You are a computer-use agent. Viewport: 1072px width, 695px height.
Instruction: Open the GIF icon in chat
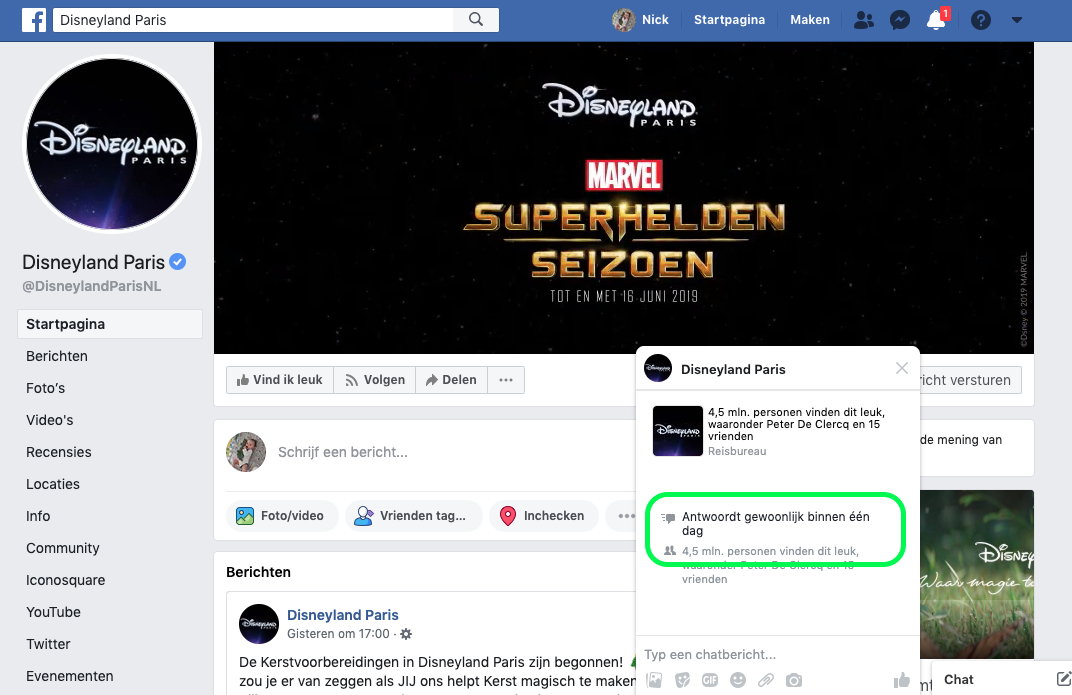tap(710, 680)
